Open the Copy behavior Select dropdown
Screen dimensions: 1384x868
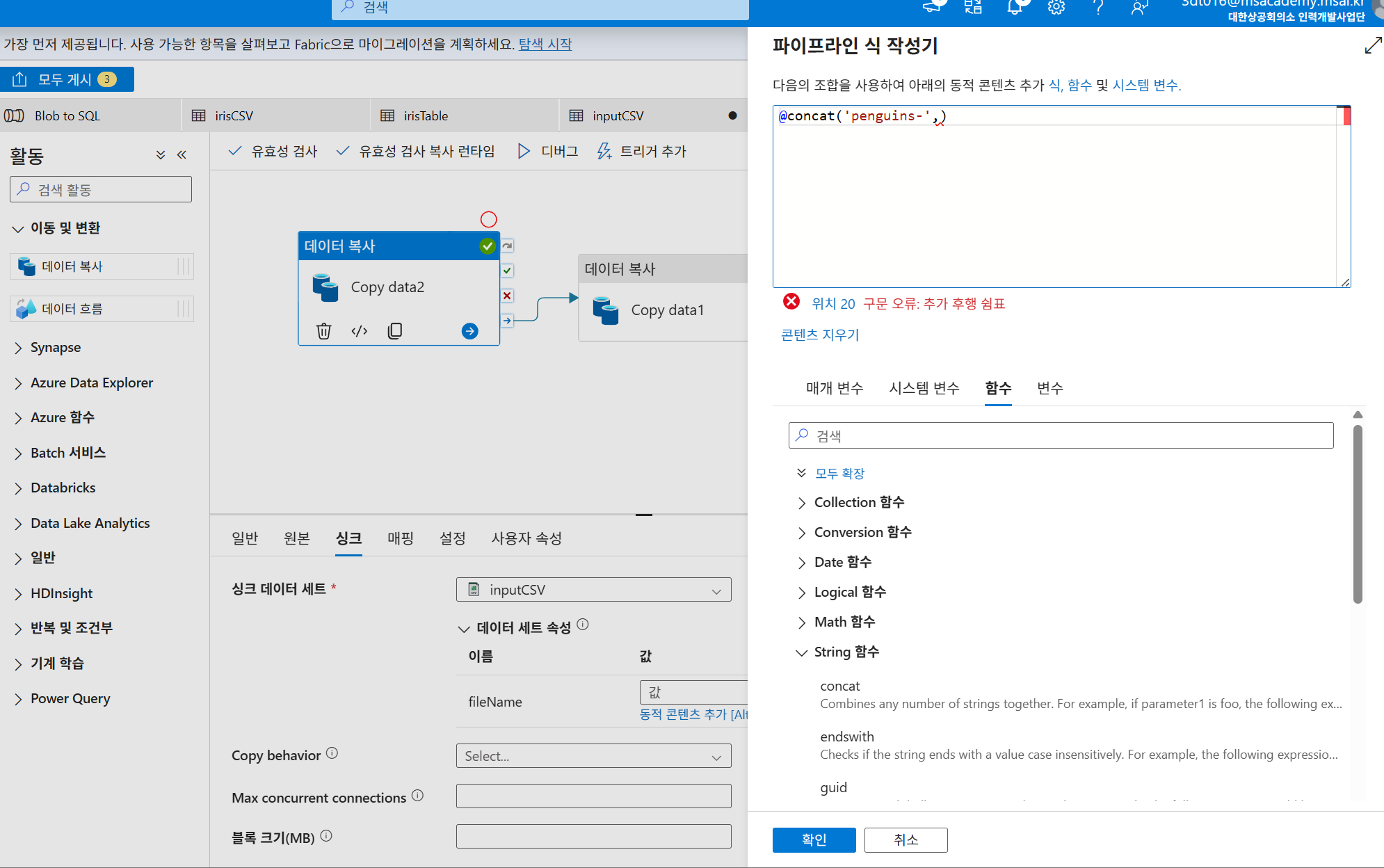(x=593, y=756)
